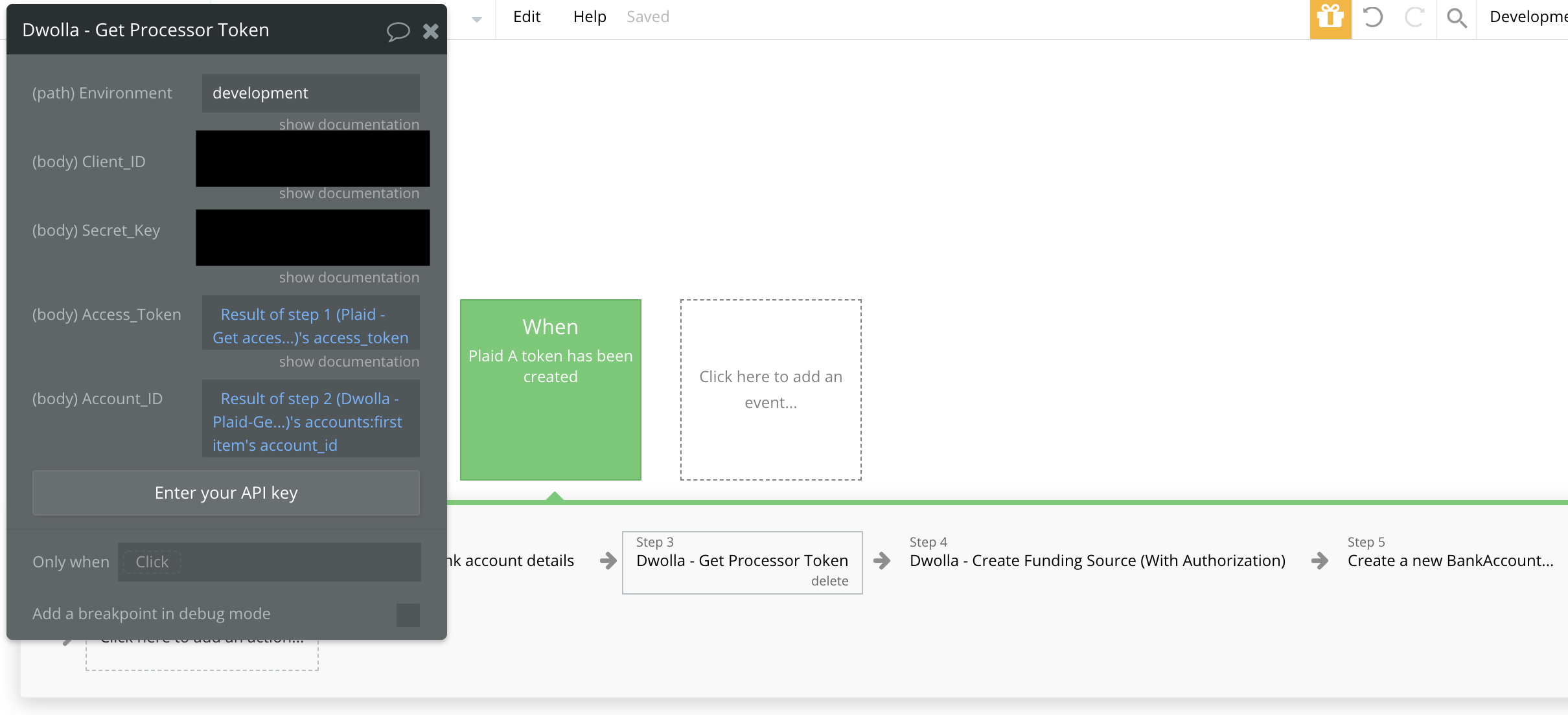Select Step 5 Create a new BankAccount
Viewport: 1568px width, 715px height.
click(1451, 561)
